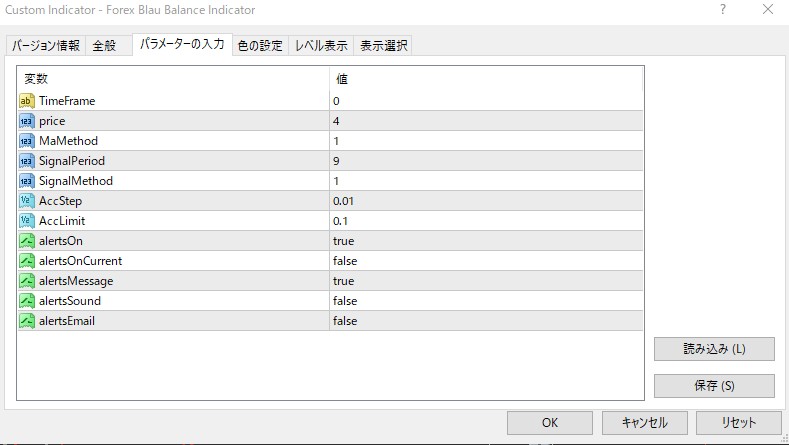This screenshot has width=789, height=445.
Task: Click the 値 column header
Action: 486,79
